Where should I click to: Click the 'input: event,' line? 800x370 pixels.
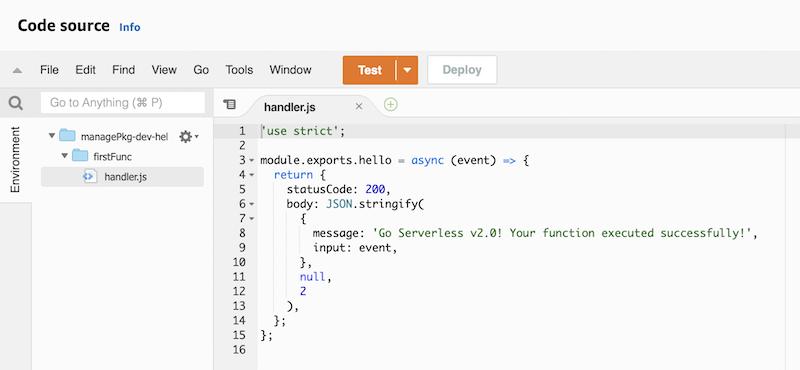pyautogui.click(x=355, y=248)
